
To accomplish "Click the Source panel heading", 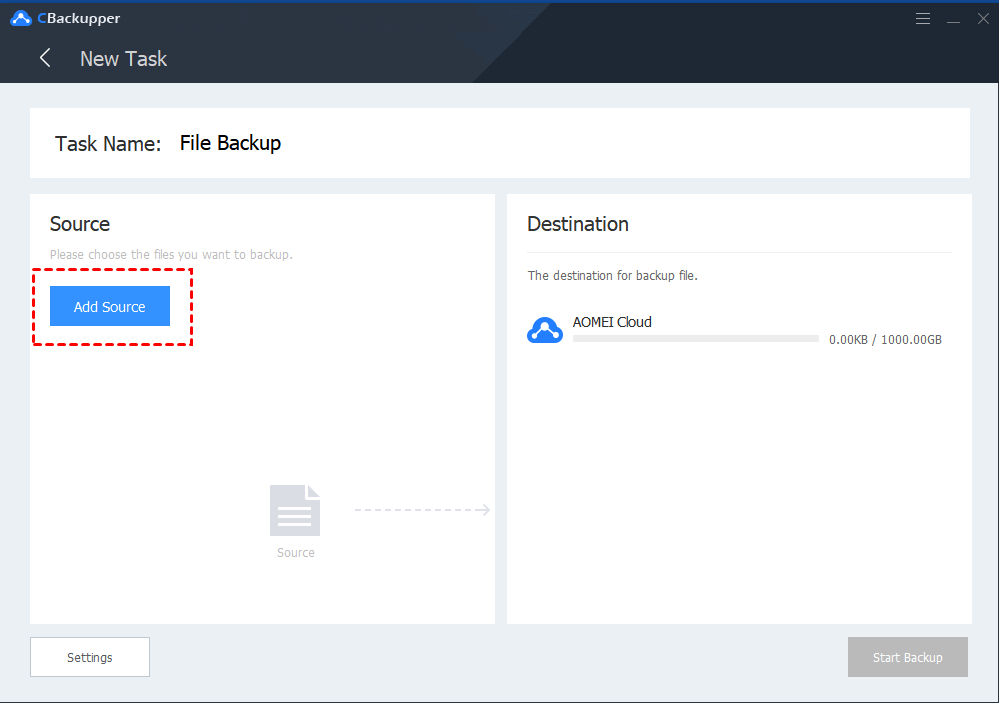I will (80, 224).
